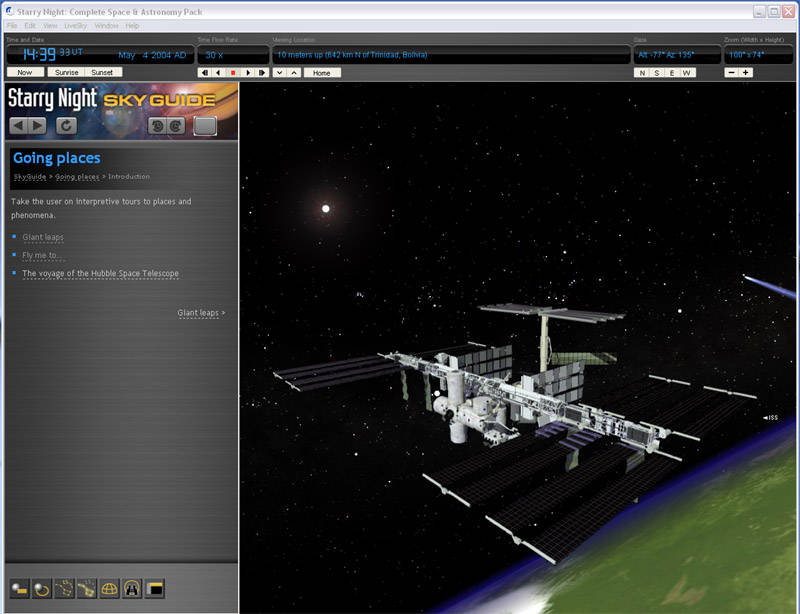The width and height of the screenshot is (800, 614).
Task: Run time forward
Action: tap(248, 72)
